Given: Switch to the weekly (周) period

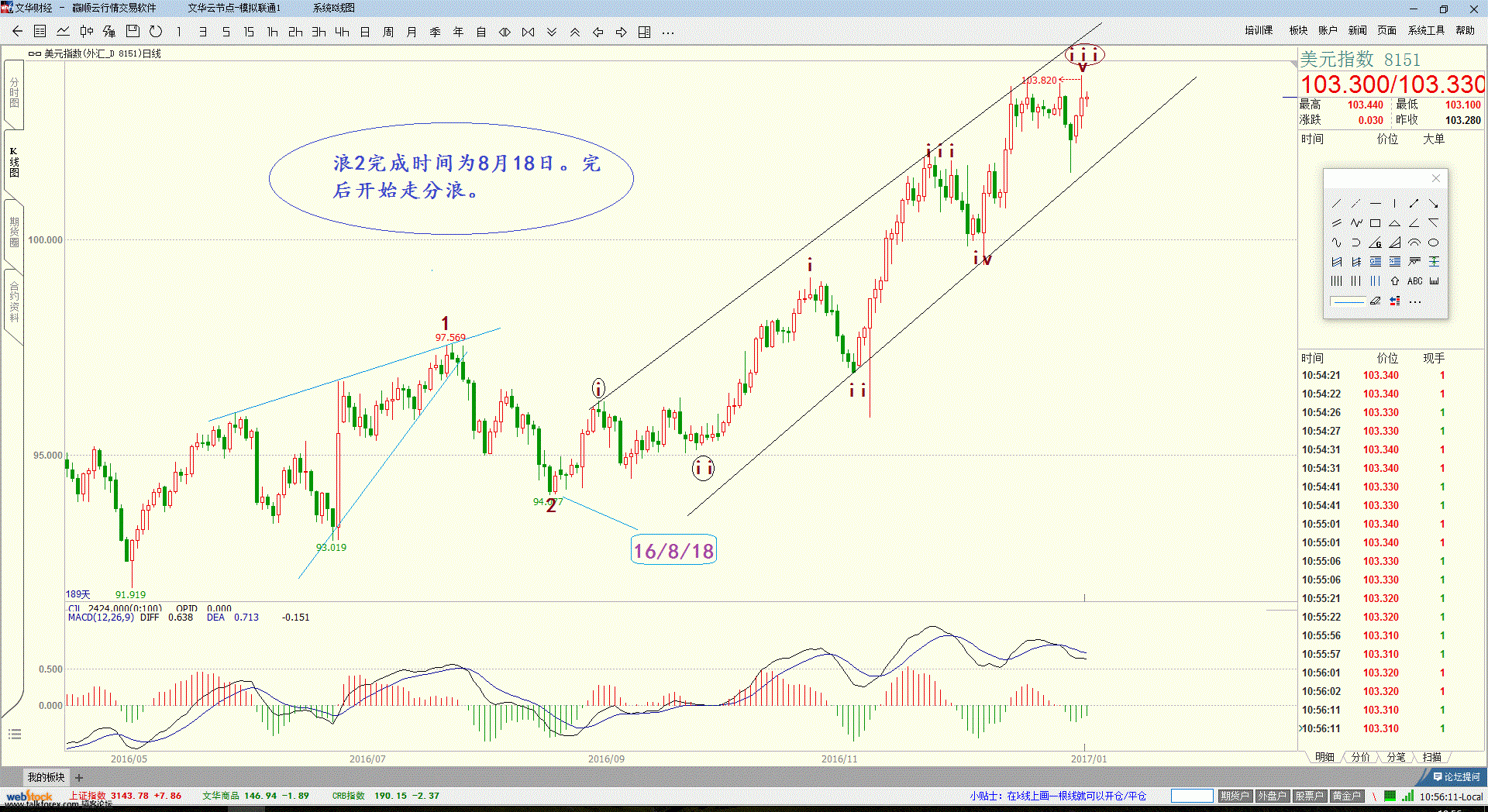Looking at the screenshot, I should coord(388,32).
